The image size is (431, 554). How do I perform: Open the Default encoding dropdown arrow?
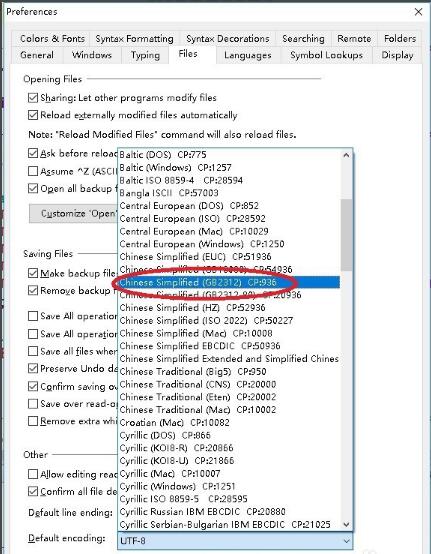(346, 541)
